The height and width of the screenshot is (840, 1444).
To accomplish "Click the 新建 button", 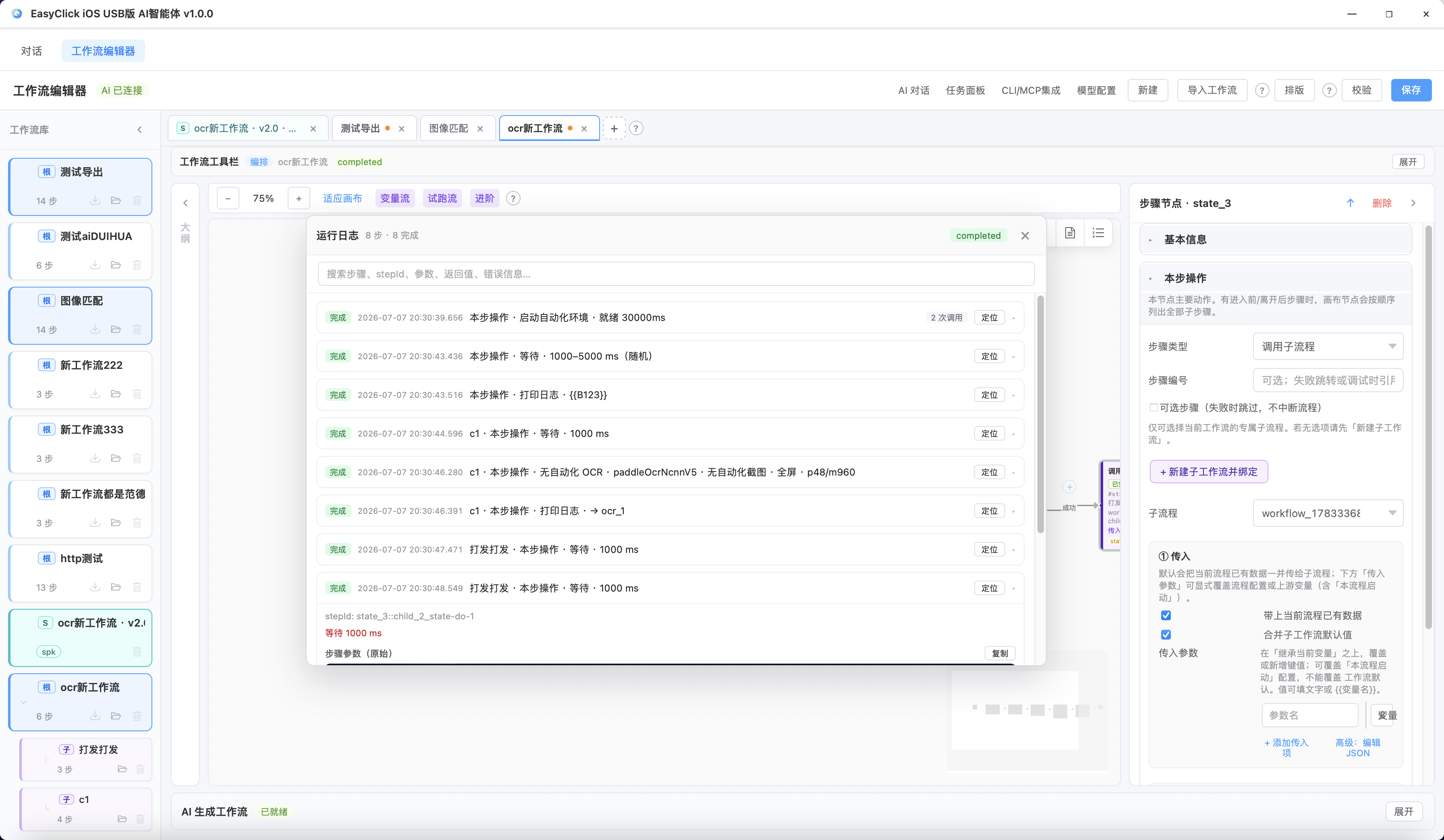I will 1148,91.
